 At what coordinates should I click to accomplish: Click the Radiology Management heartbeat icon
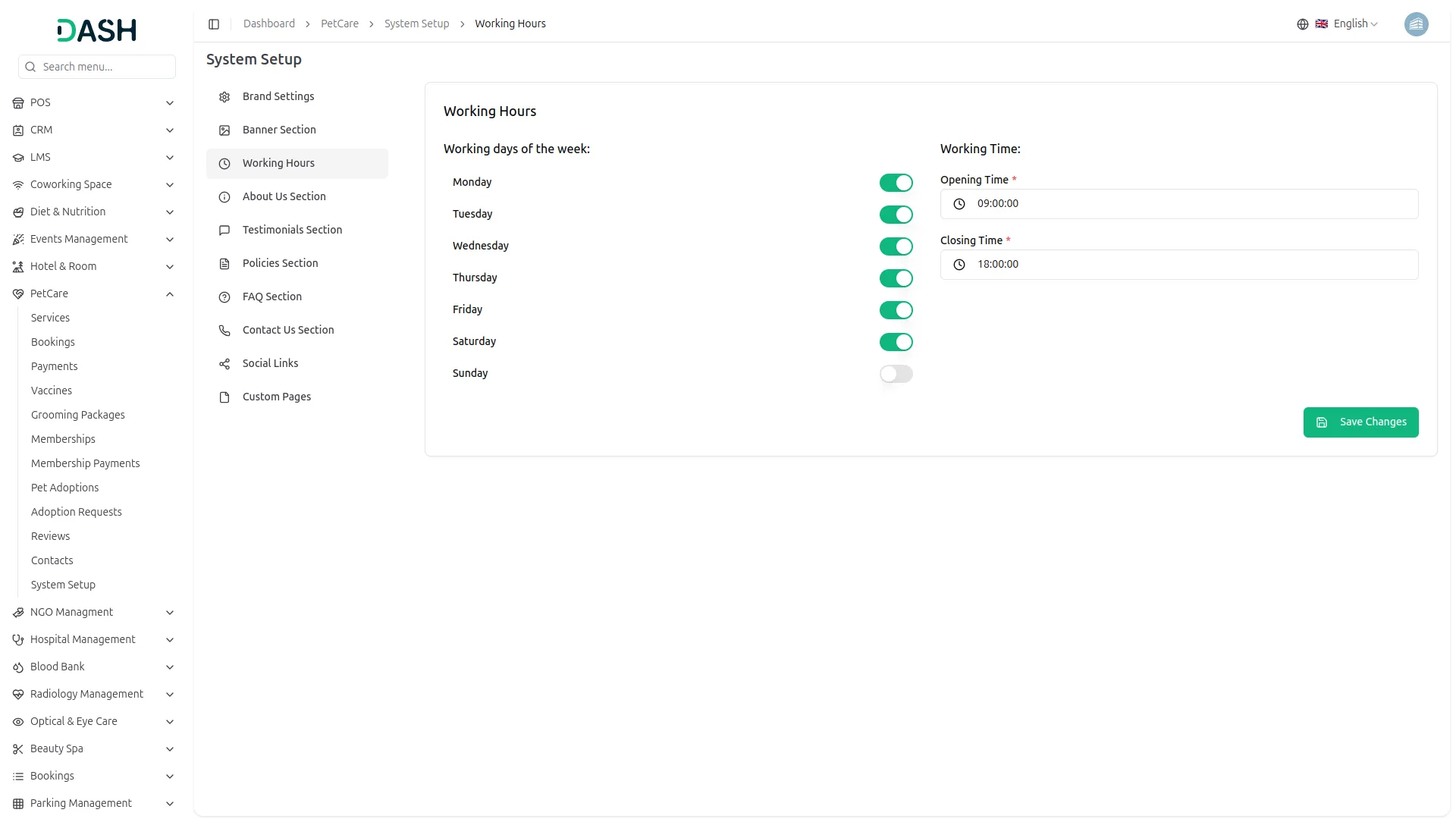click(18, 695)
